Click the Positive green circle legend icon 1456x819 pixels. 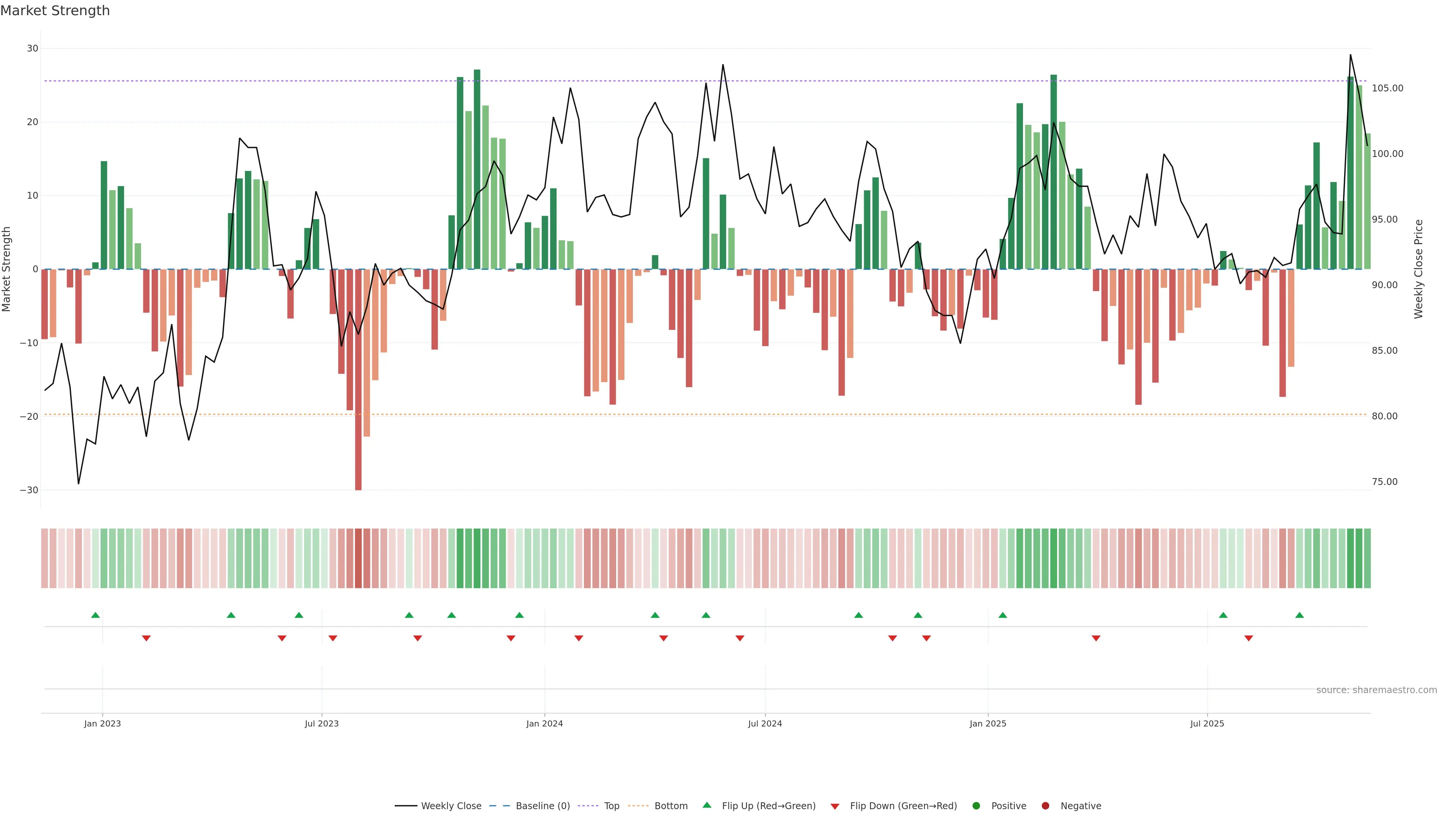pyautogui.click(x=976, y=806)
